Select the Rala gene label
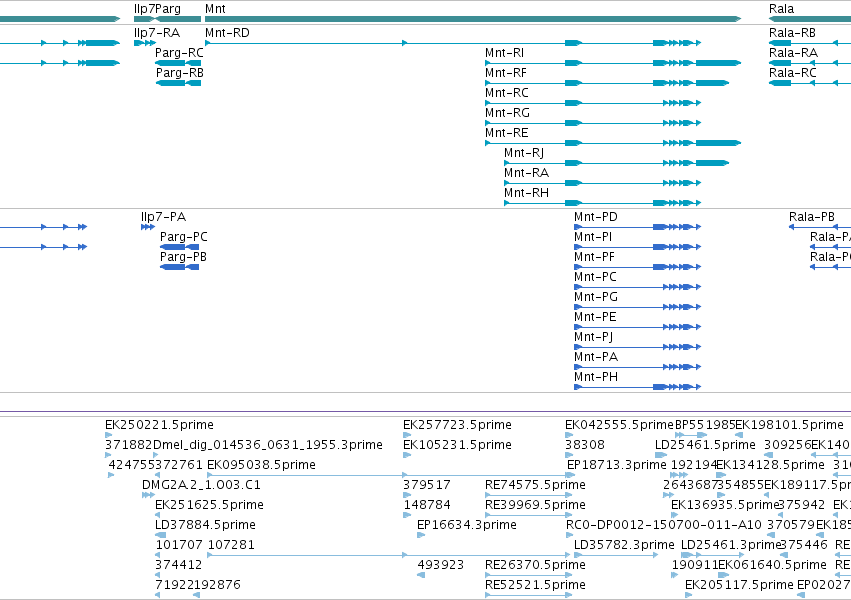This screenshot has width=851, height=600. [781, 9]
